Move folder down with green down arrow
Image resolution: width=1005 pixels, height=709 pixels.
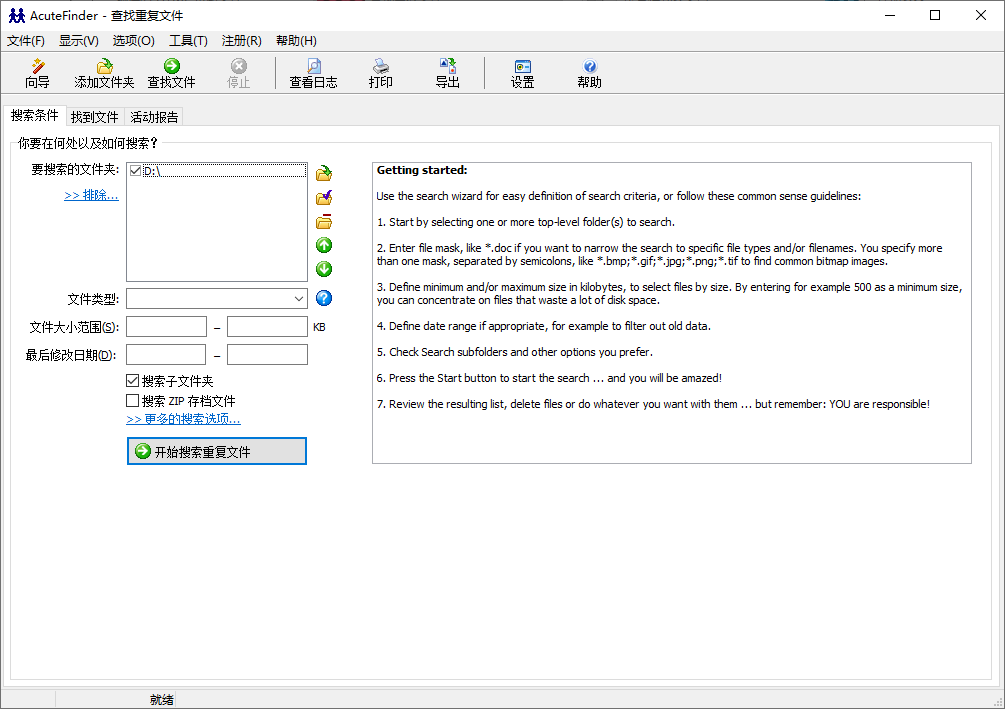tap(324, 269)
